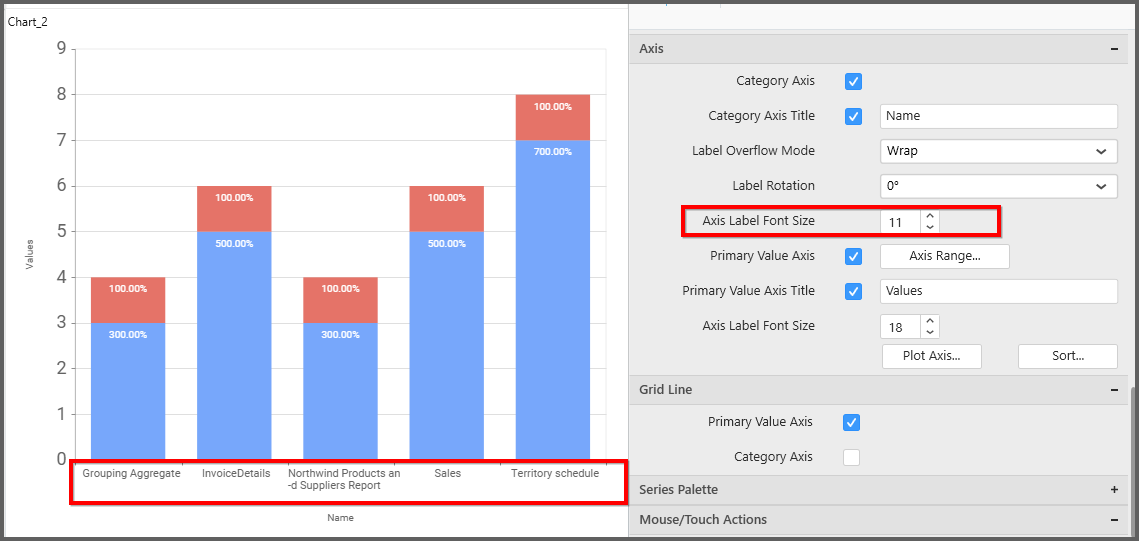
Task: Uncheck the Category Axis checkbox
Action: click(x=853, y=82)
